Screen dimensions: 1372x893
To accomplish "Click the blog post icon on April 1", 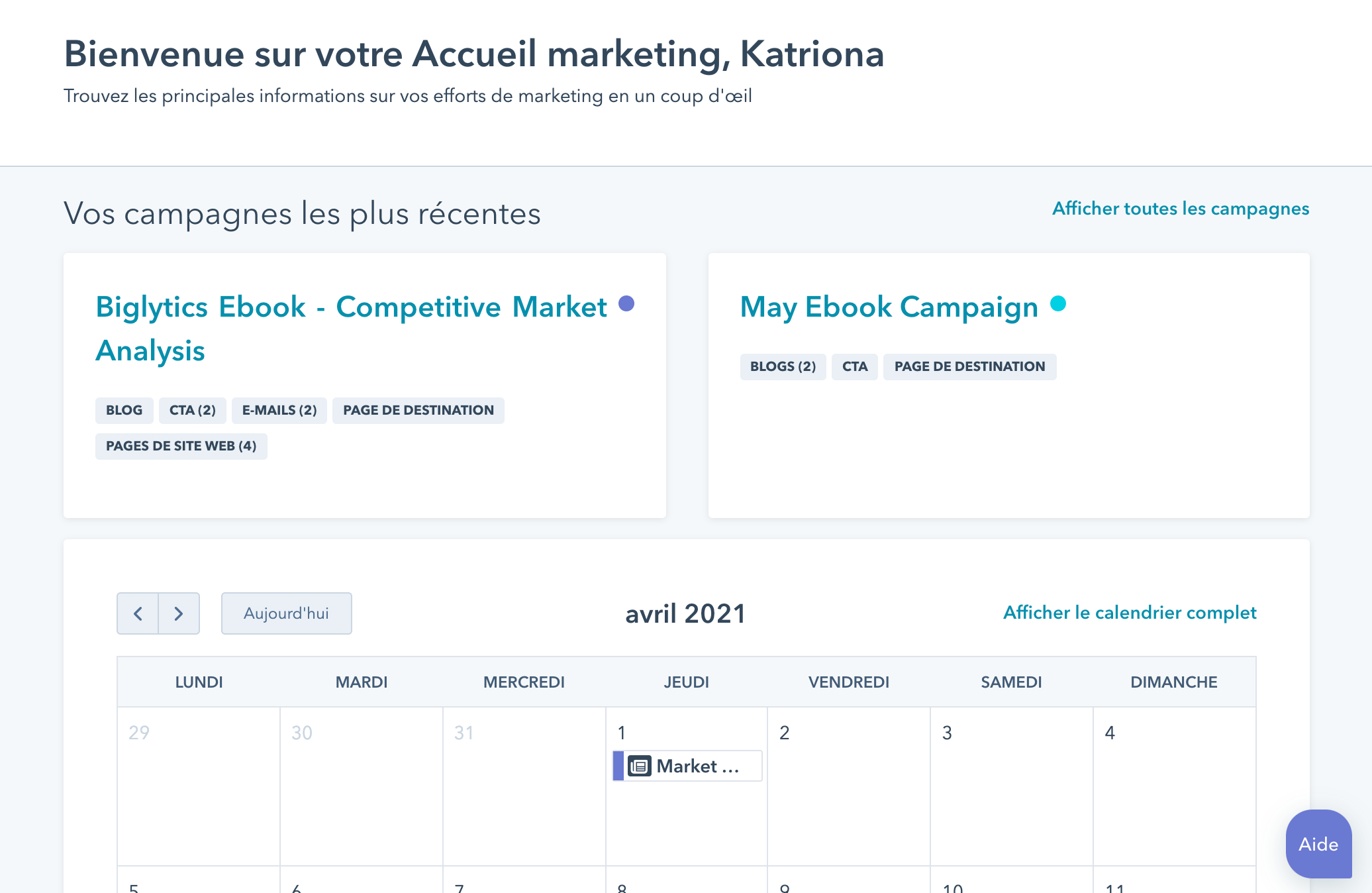I will pos(639,766).
